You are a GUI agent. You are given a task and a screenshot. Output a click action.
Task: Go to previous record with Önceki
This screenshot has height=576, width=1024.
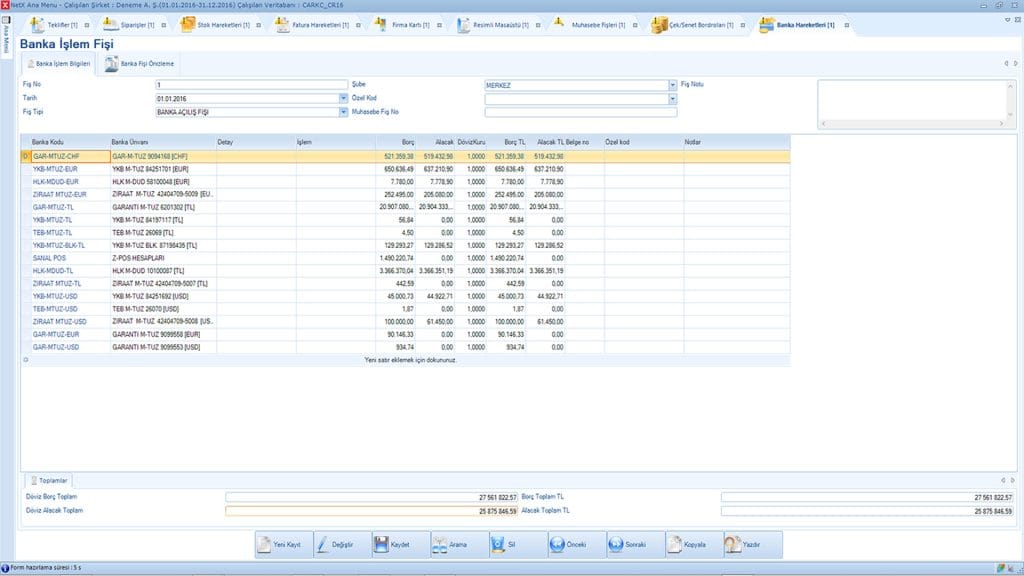point(571,545)
